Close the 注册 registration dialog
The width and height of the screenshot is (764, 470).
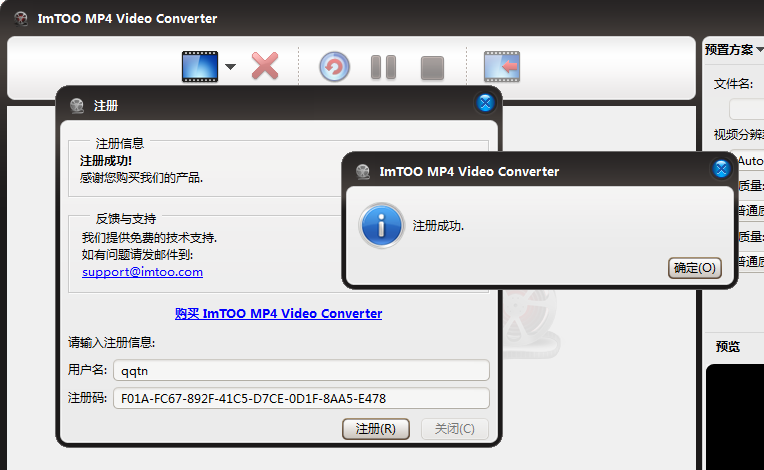[x=485, y=103]
